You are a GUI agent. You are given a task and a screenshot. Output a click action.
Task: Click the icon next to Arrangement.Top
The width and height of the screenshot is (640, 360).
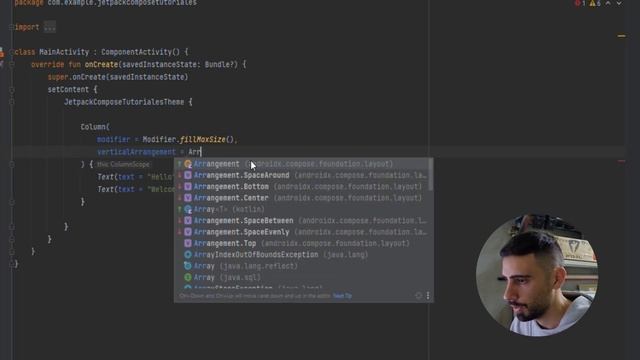pos(188,244)
